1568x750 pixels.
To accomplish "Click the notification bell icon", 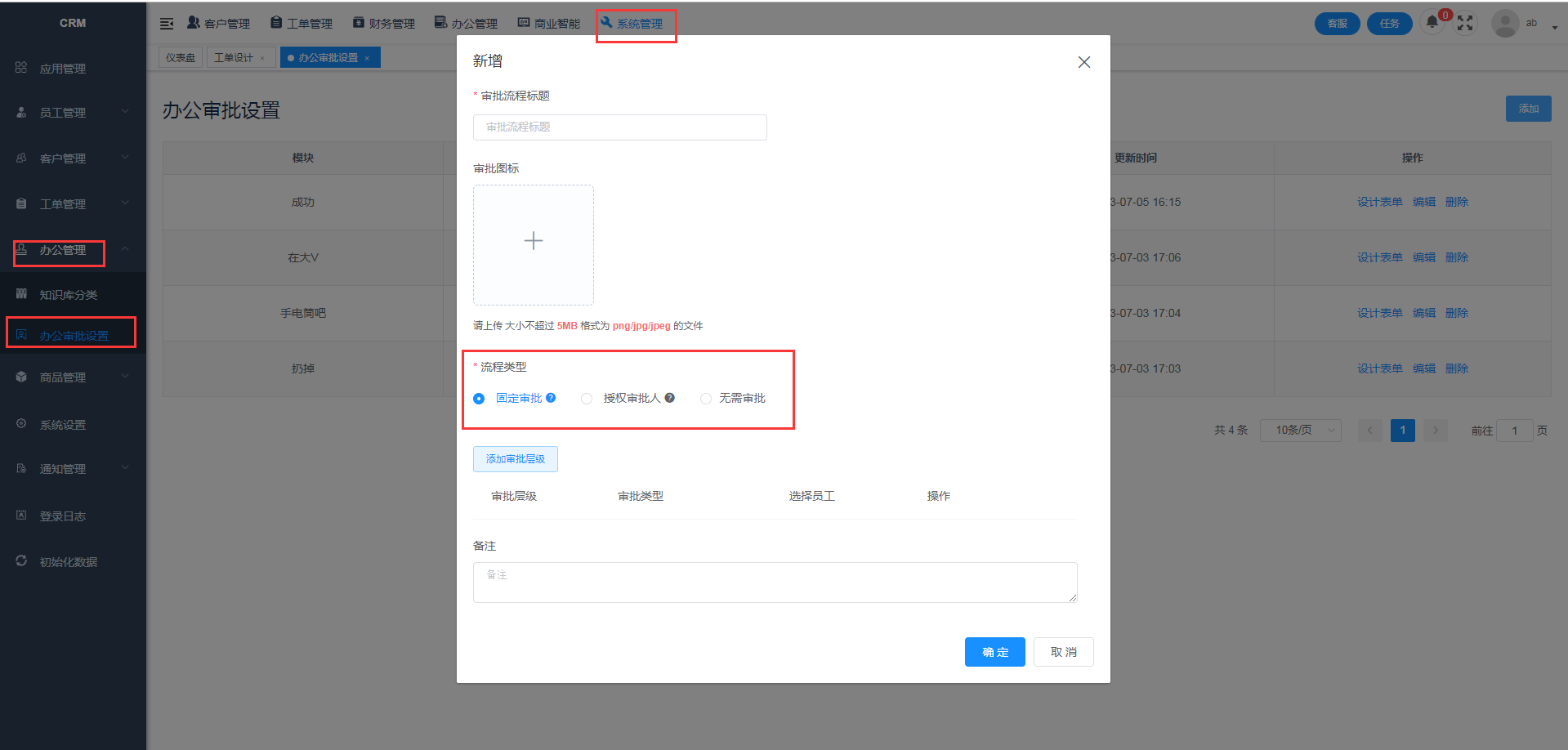I will [x=1432, y=23].
